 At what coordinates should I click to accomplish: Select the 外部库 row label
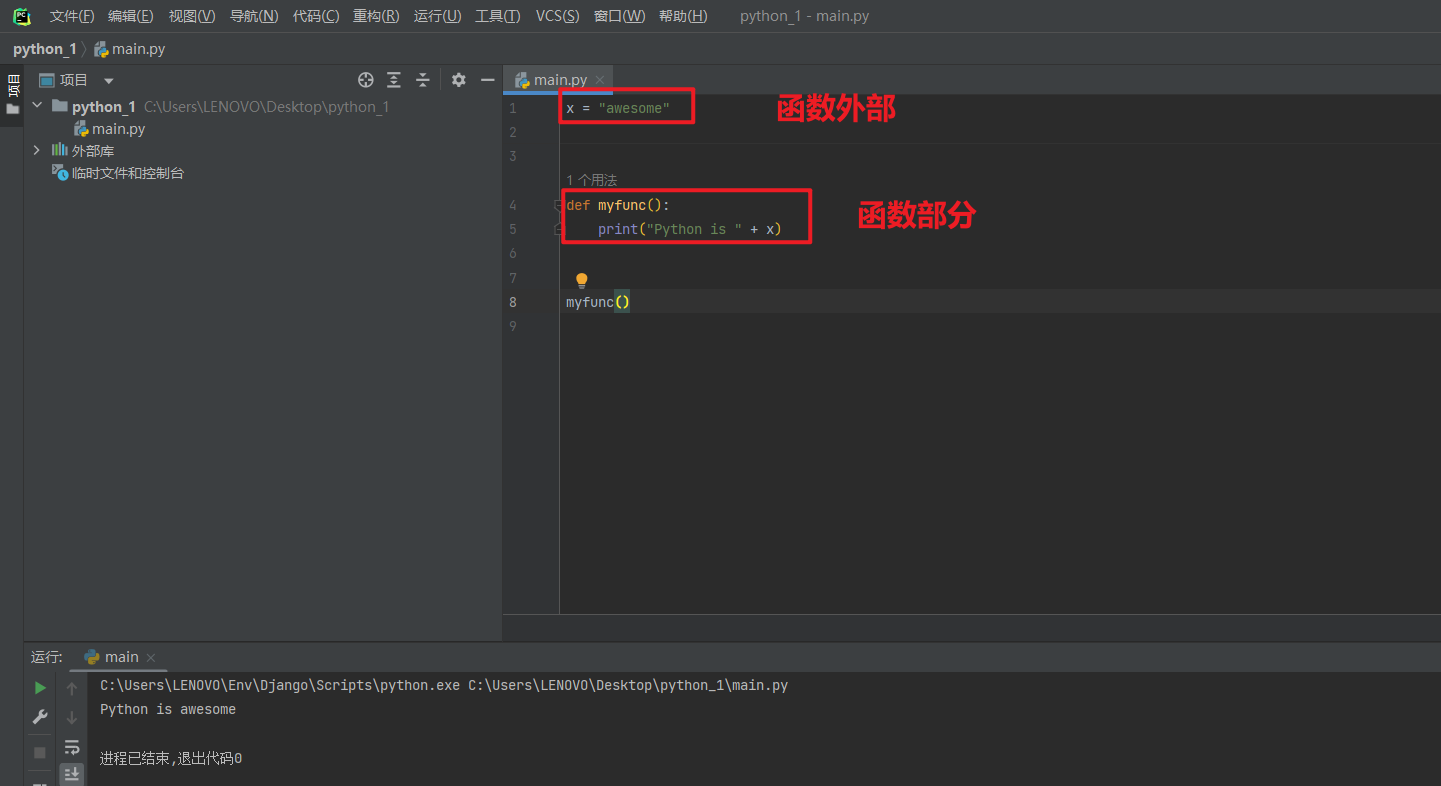[x=93, y=151]
